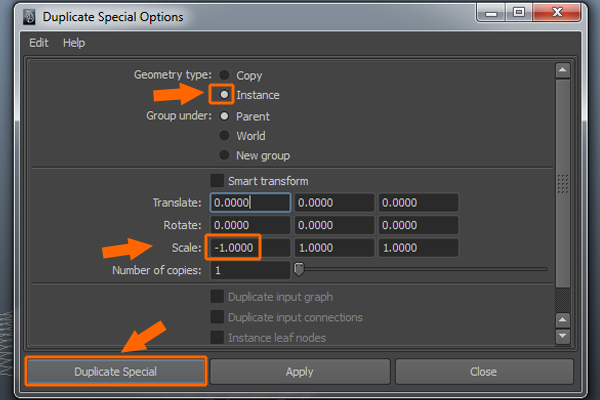Screen dimensions: 600x400
Task: Click the vertical scrollbar track
Action: click(562, 184)
